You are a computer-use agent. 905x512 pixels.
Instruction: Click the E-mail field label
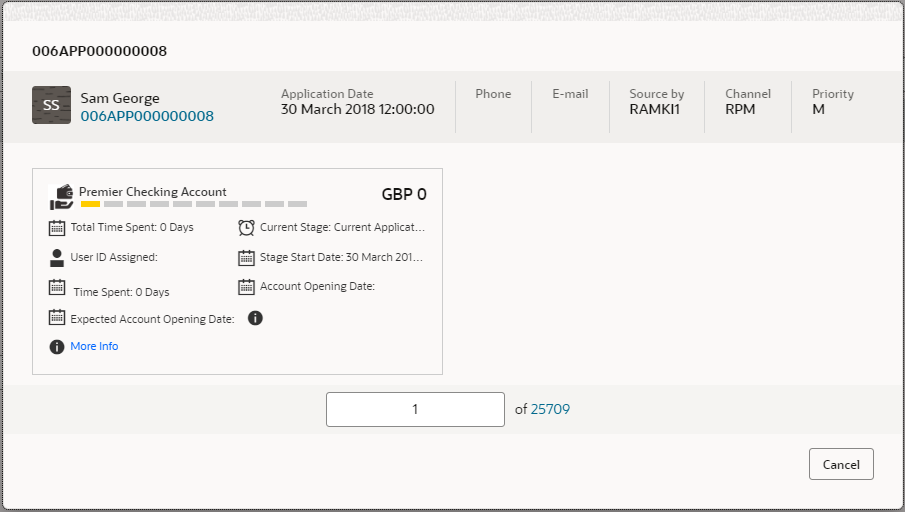click(x=570, y=94)
